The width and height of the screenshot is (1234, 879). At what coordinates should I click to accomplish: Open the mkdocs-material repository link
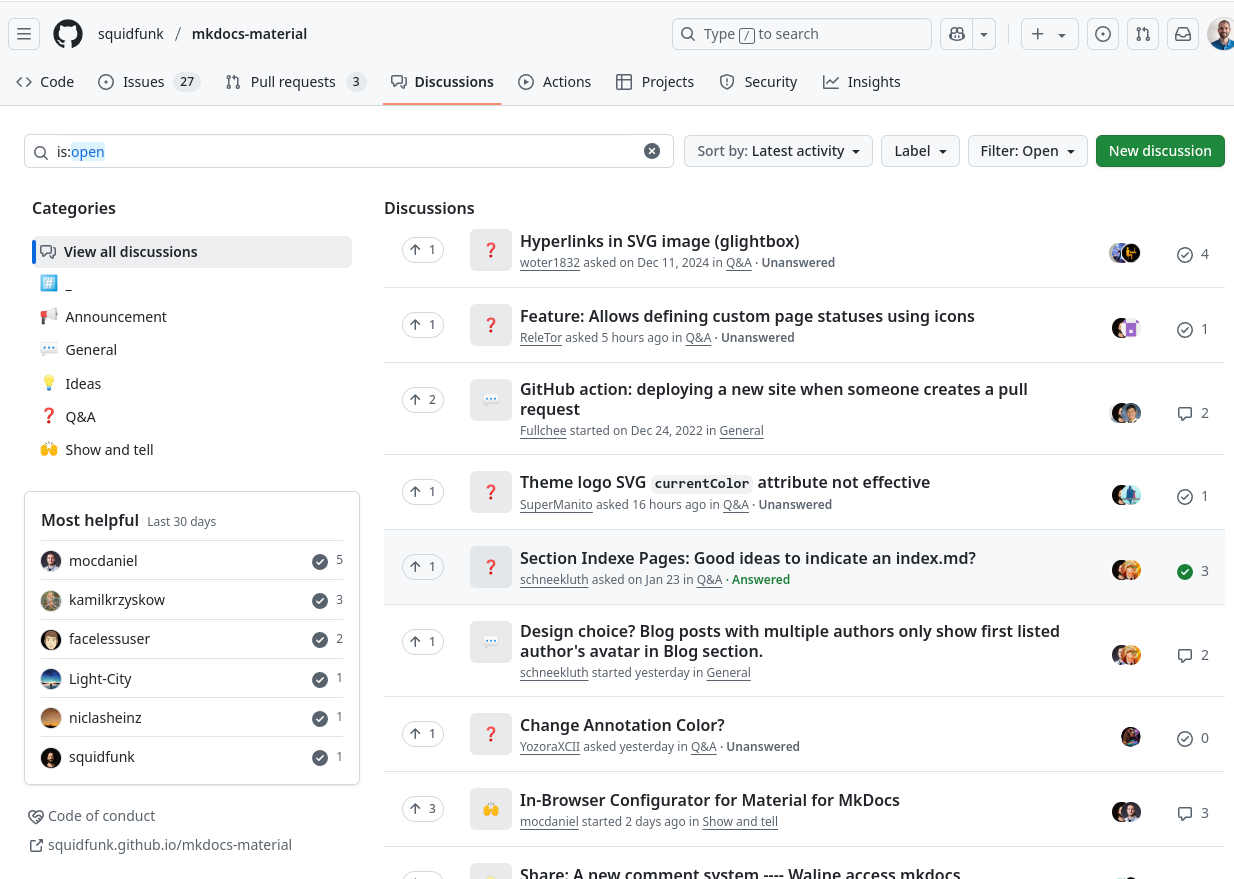[x=249, y=34]
